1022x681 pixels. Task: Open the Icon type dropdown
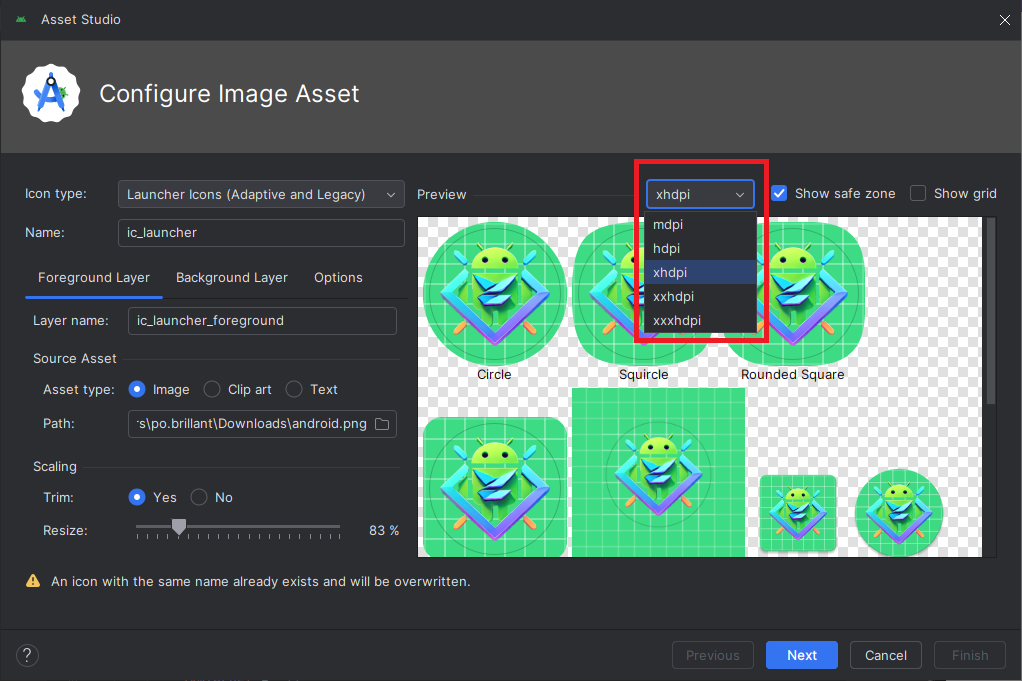(x=261, y=194)
